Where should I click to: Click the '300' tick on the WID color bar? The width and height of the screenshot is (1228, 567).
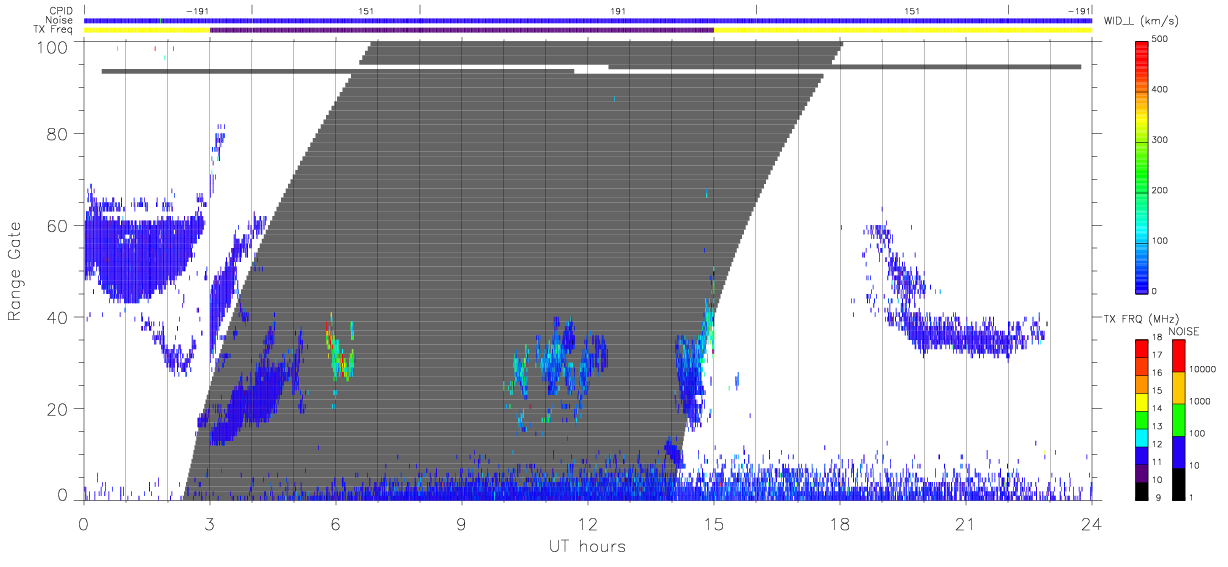click(x=1162, y=139)
